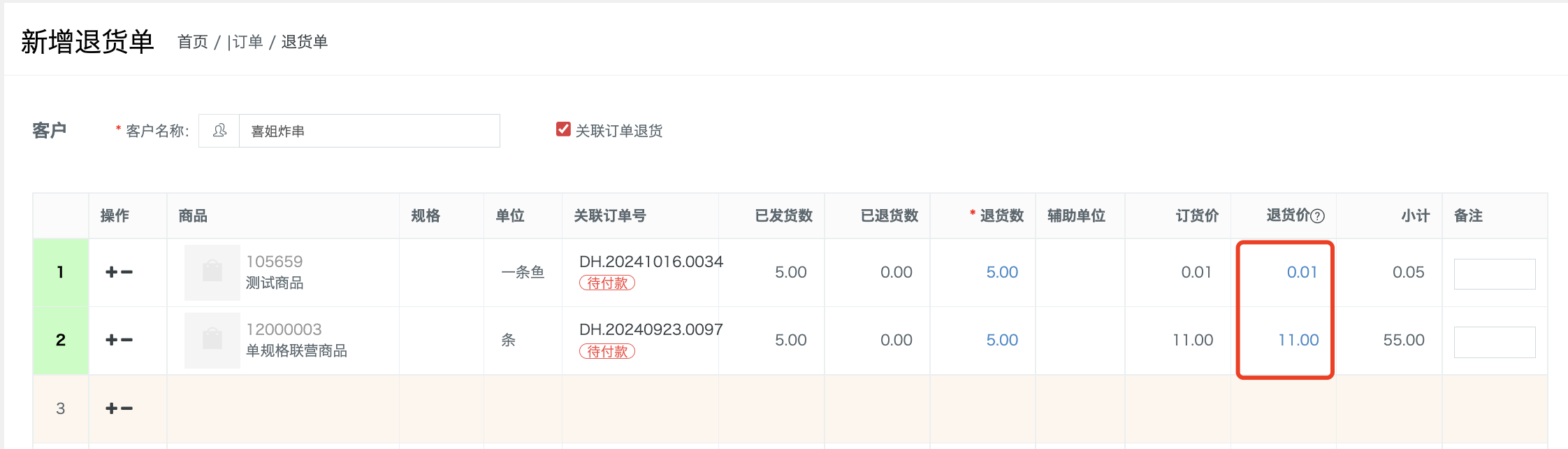The height and width of the screenshot is (449, 1568).
Task: Click the help question mark next to 退货价
Action: click(x=1317, y=216)
